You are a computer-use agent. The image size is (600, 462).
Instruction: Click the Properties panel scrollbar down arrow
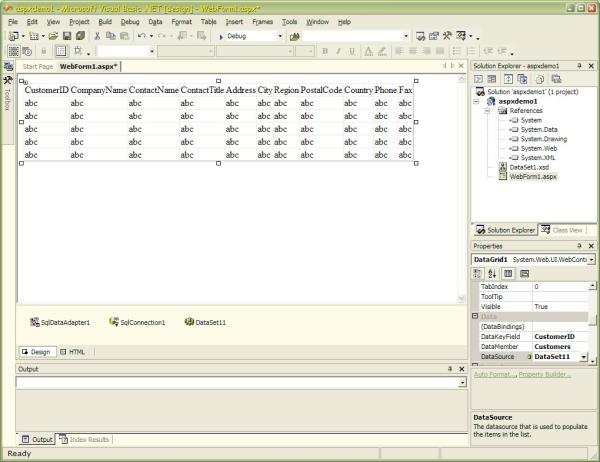(592, 361)
